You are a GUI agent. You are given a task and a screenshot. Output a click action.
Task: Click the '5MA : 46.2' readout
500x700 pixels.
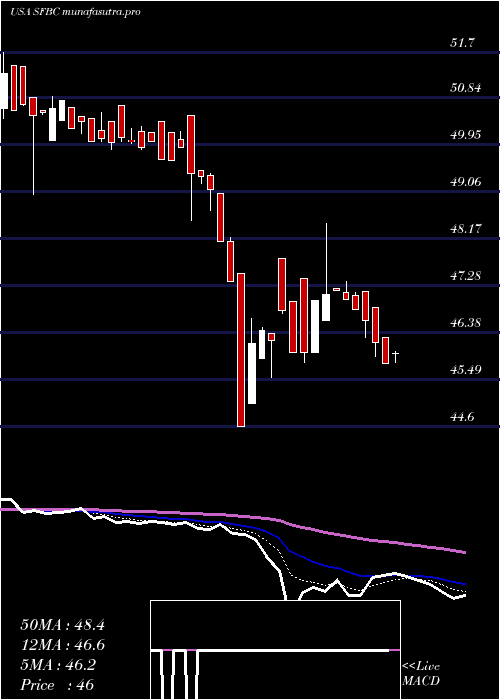tap(58, 665)
